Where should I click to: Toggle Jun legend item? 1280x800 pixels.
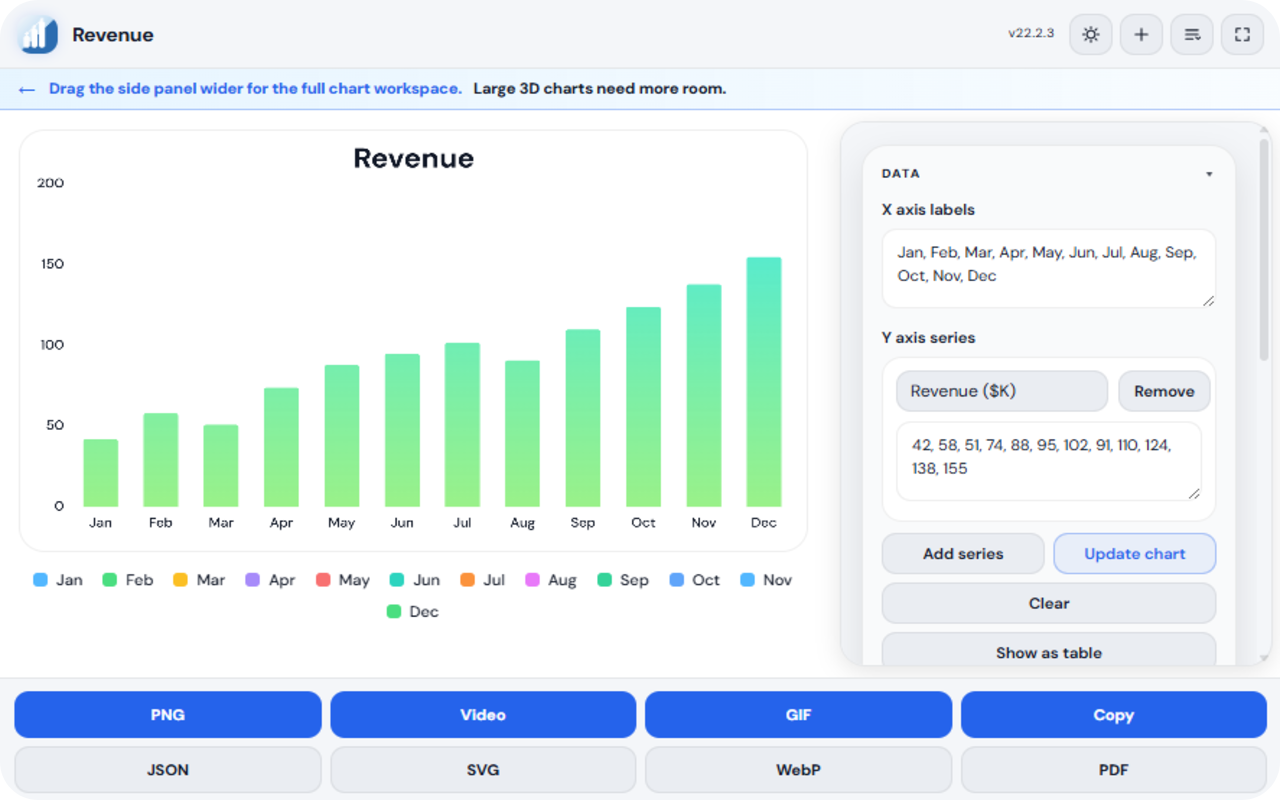(415, 580)
